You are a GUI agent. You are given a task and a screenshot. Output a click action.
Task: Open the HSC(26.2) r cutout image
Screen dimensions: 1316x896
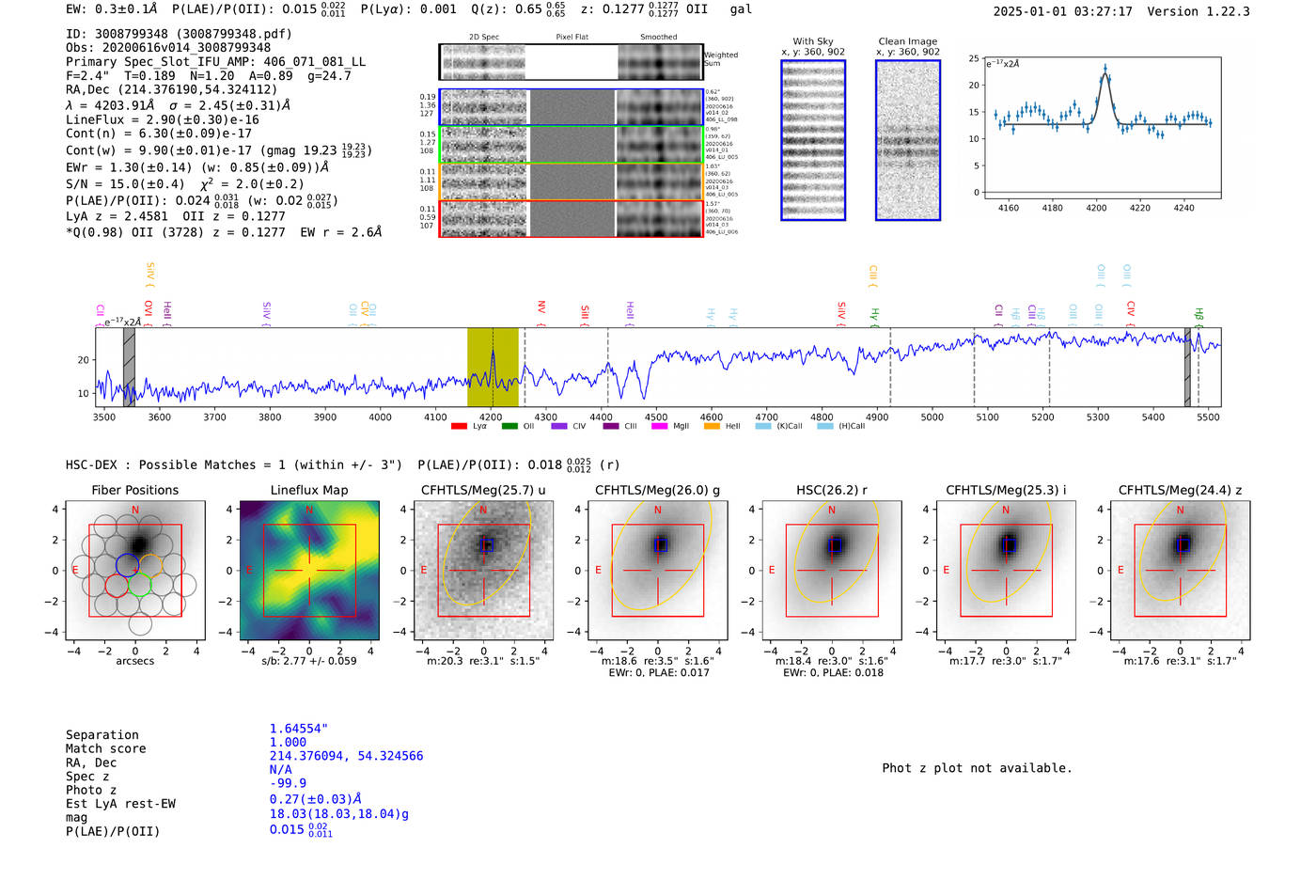click(832, 571)
